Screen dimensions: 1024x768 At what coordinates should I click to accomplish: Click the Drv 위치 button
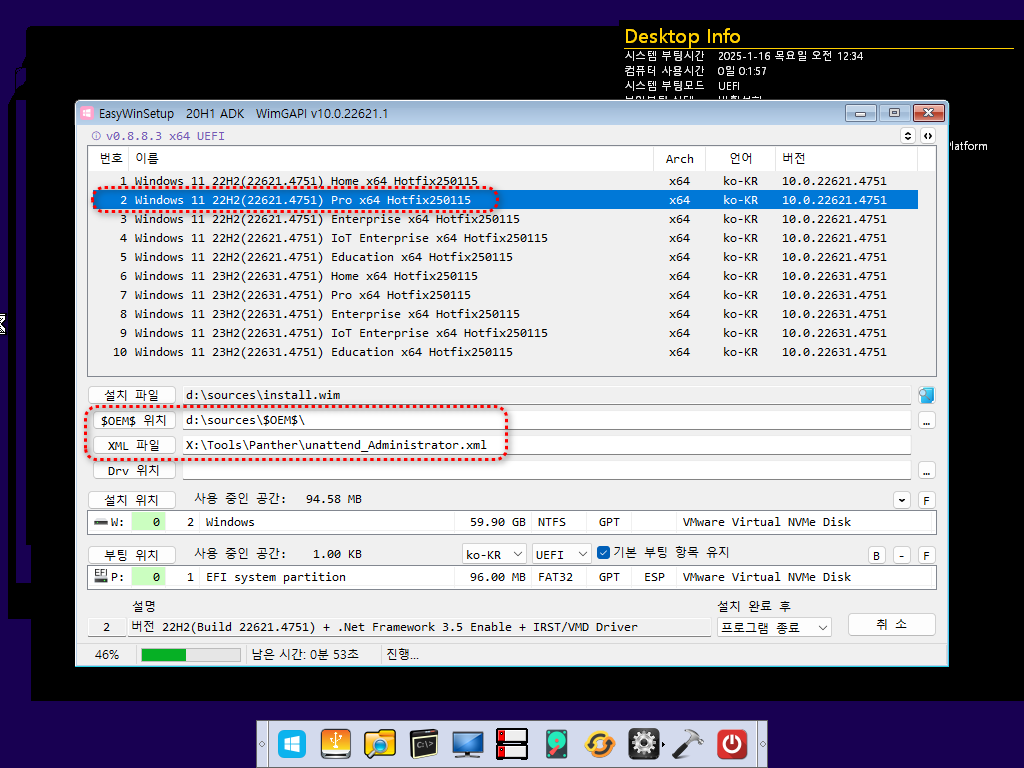point(133,470)
